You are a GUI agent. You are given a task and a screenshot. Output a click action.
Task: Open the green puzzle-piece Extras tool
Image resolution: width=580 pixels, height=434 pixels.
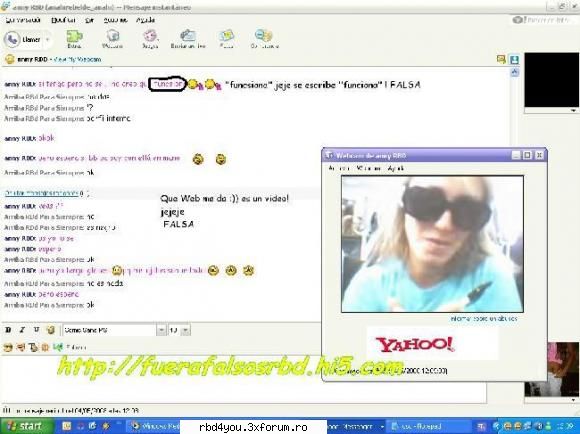tap(74, 39)
